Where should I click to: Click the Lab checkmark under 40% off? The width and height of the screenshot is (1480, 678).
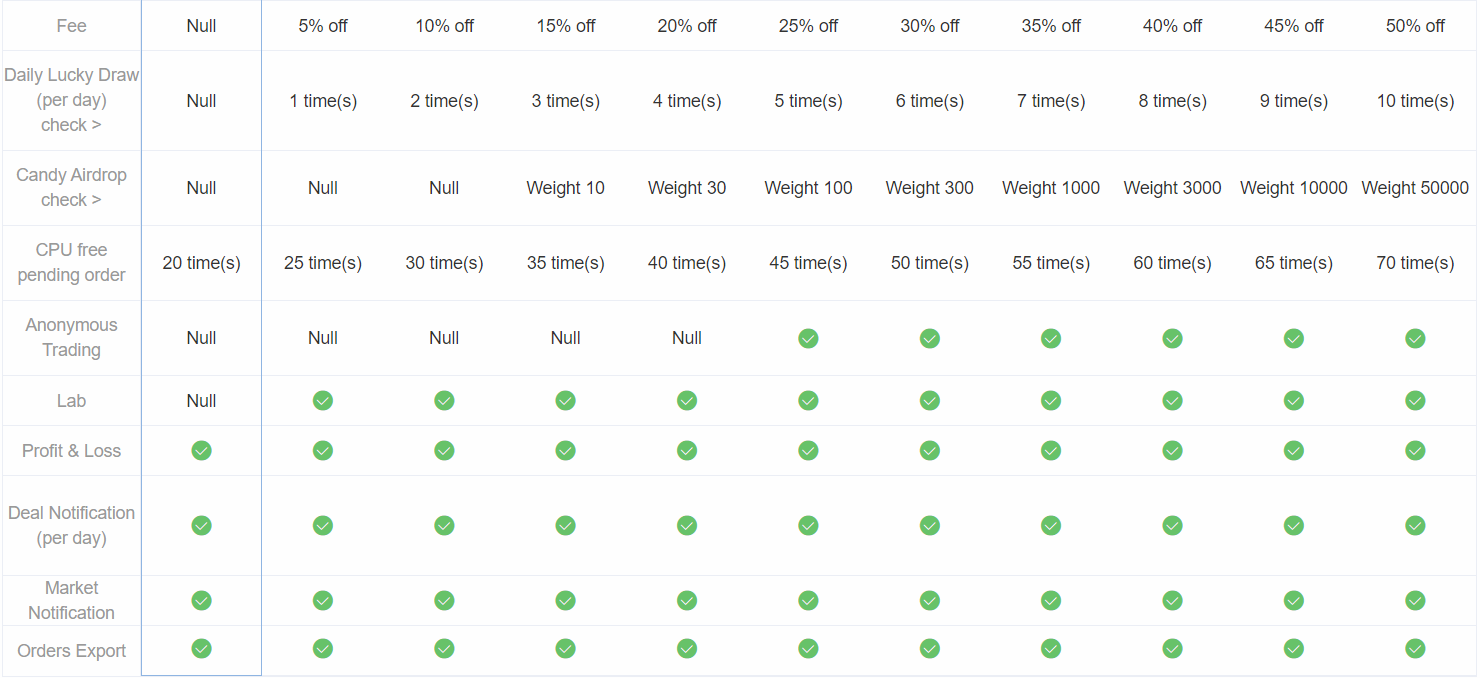coord(1172,400)
